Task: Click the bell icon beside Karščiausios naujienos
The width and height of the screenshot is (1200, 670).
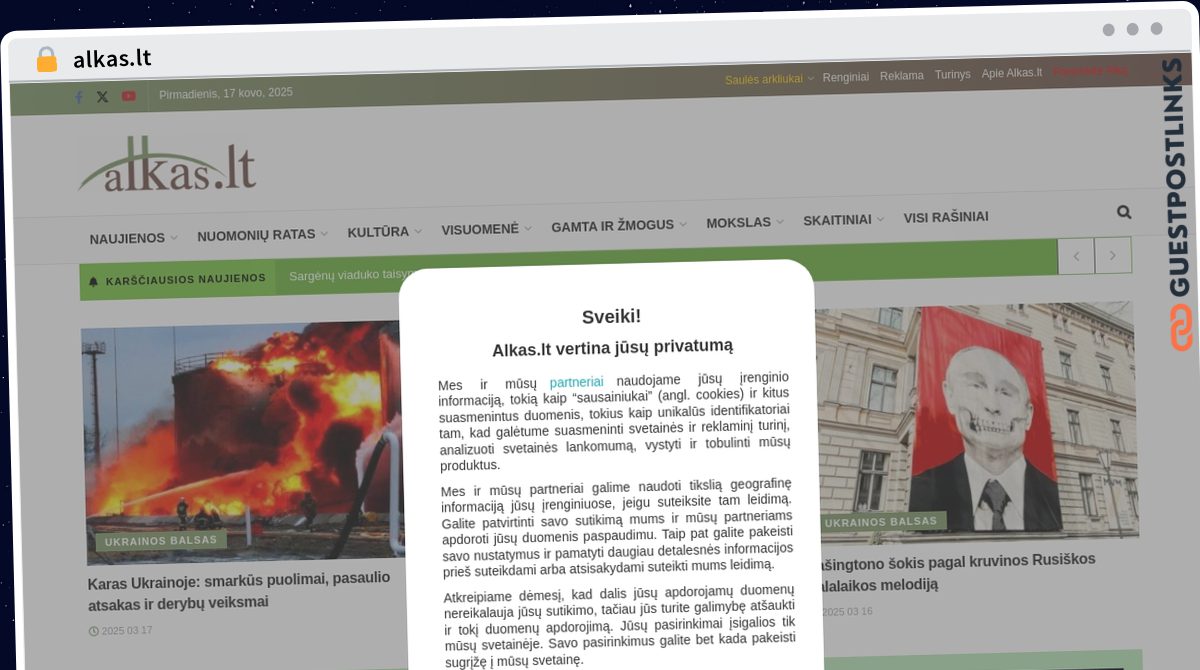Action: (x=94, y=281)
